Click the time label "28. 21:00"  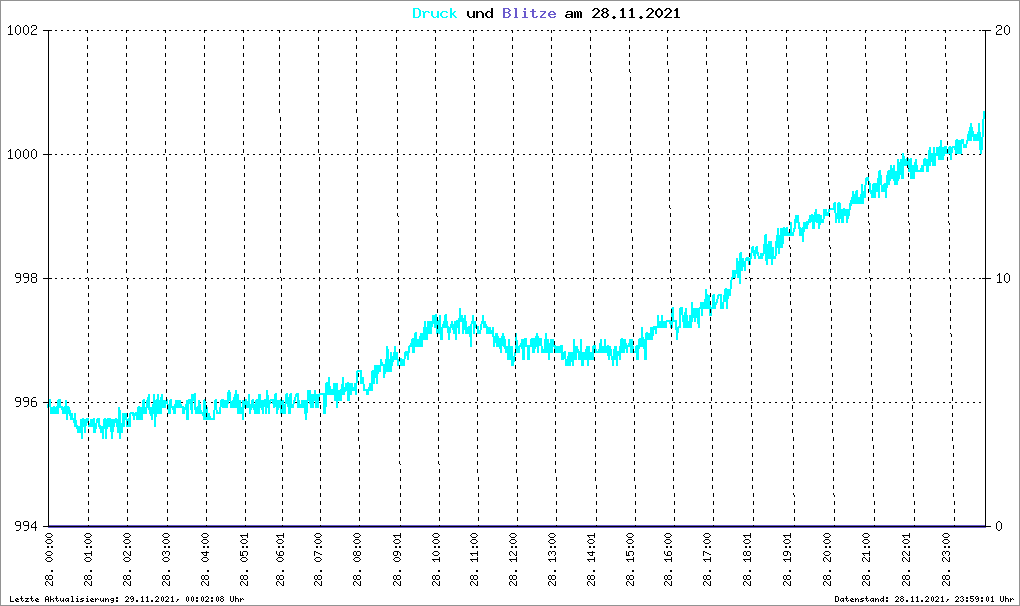coord(866,559)
